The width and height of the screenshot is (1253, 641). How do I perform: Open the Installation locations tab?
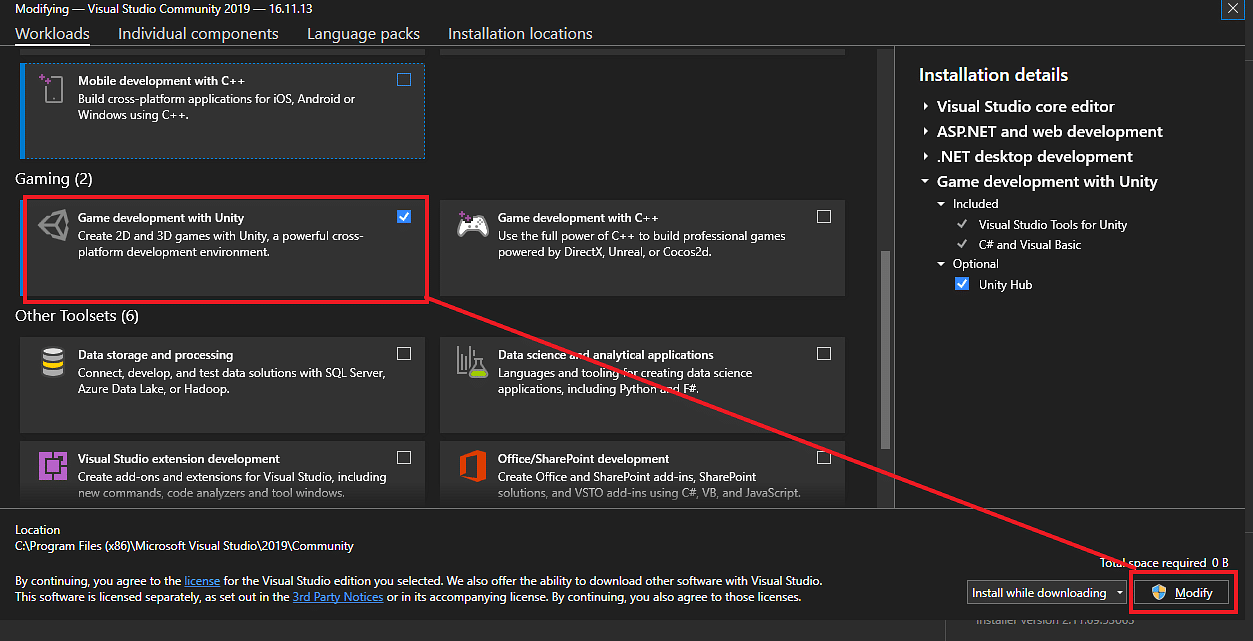click(520, 33)
